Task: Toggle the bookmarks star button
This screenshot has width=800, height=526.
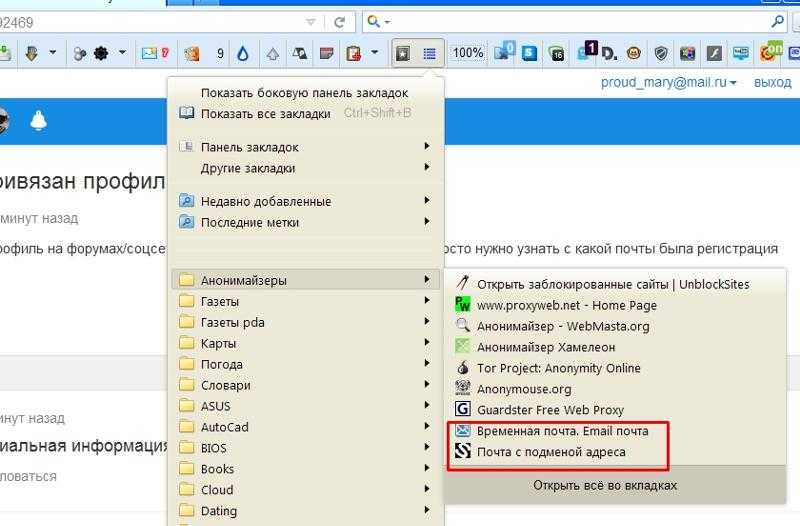Action: (403, 53)
